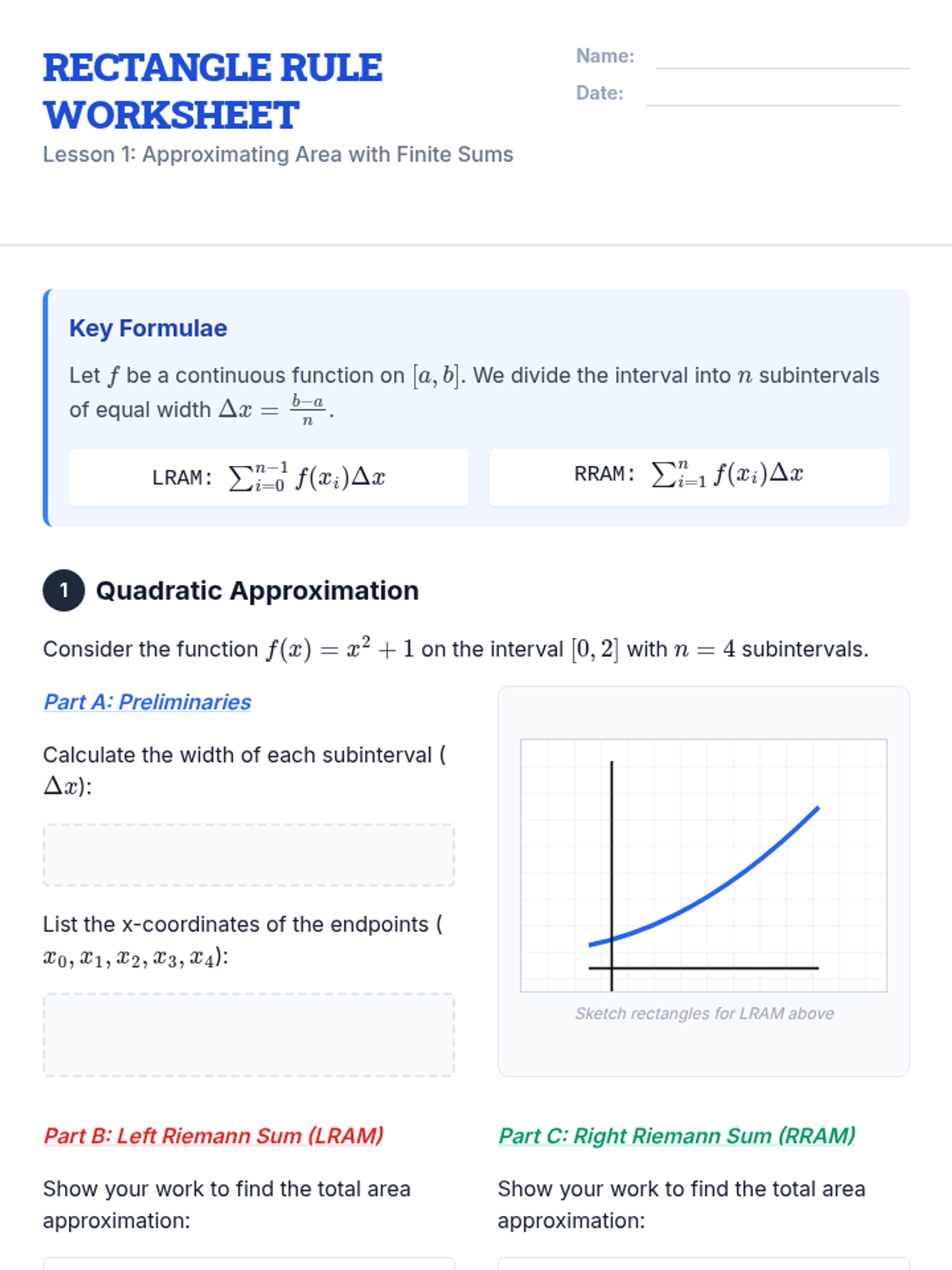
Task: Click the graph's vertical y-axis line
Action: [x=612, y=857]
